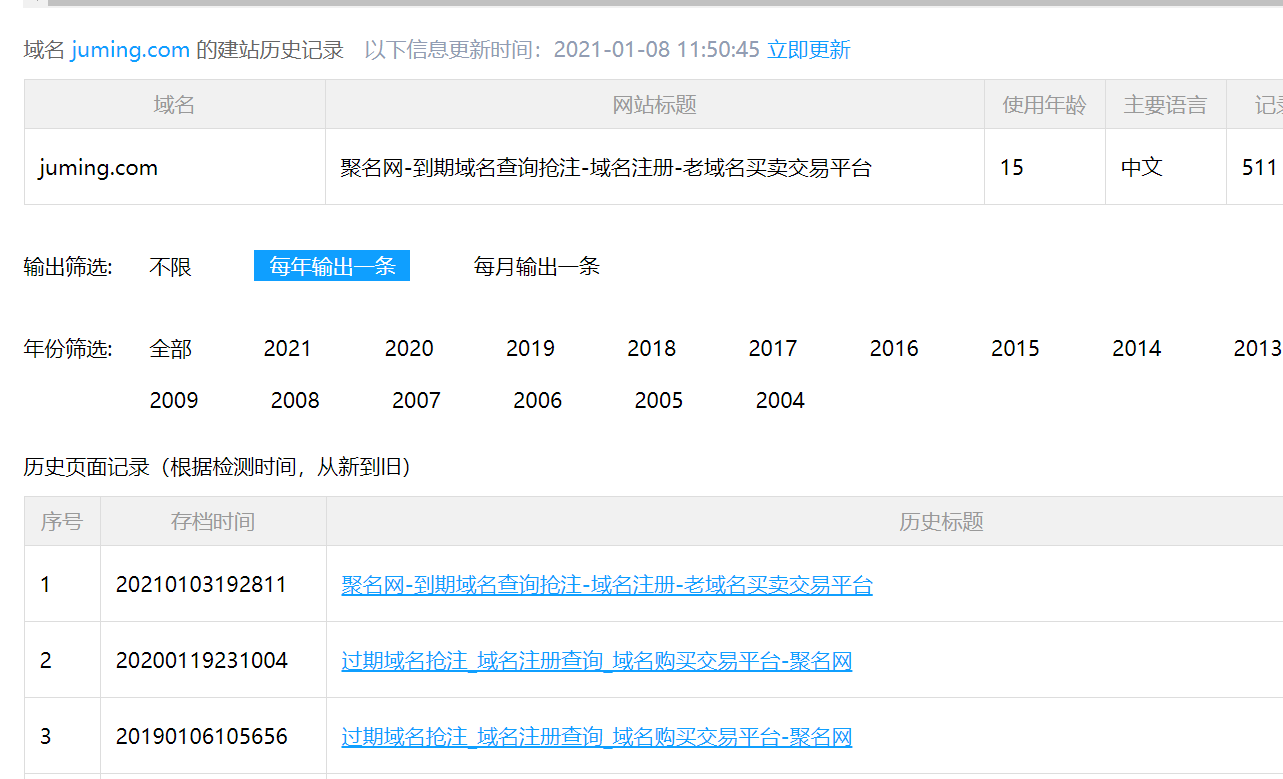
Task: Click the archive time 20190106105656 cell
Action: click(213, 736)
